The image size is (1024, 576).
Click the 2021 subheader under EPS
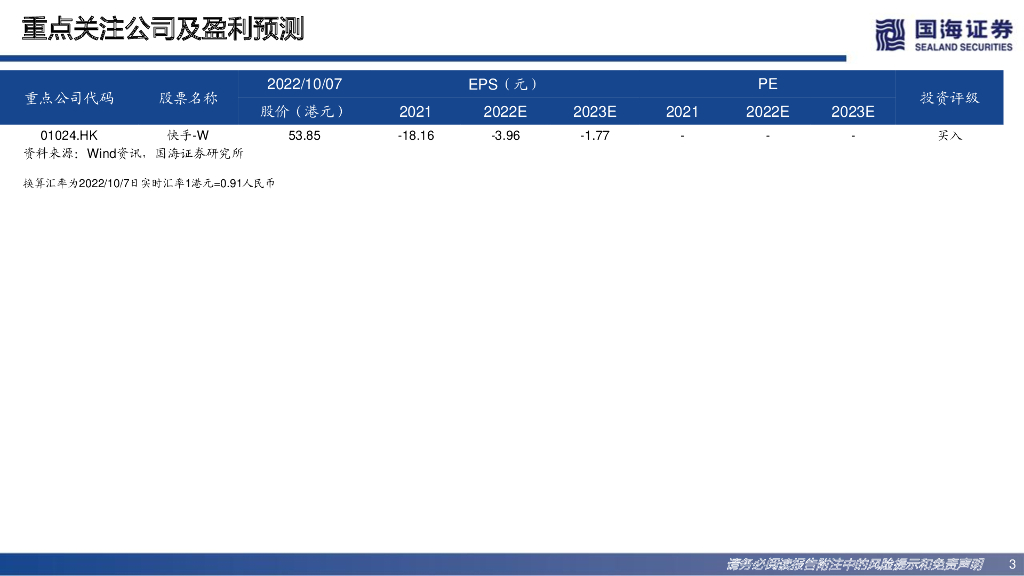[415, 112]
